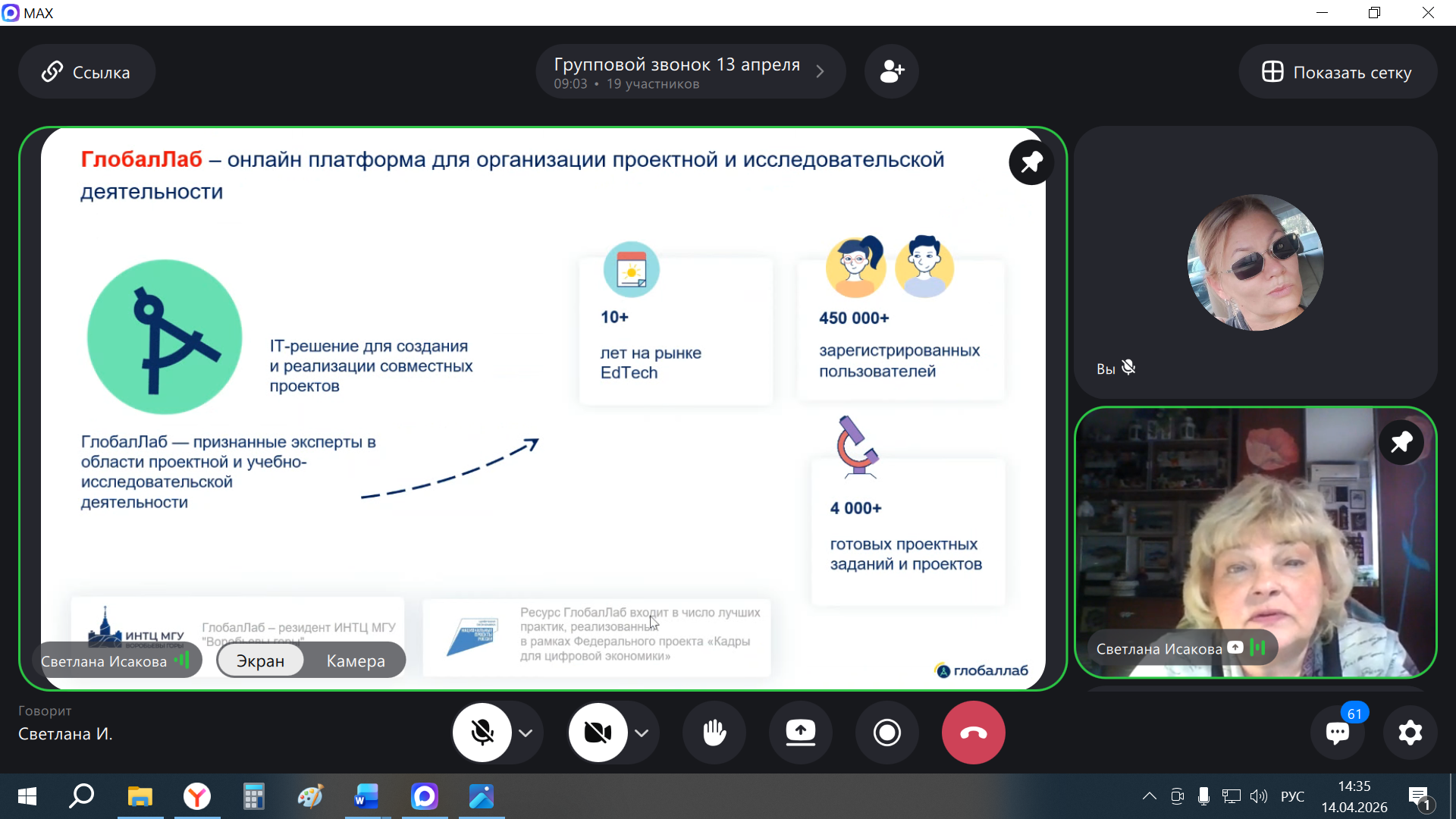This screenshot has height=819, width=1456.
Task: Click the MAX app taskbar icon
Action: (425, 796)
